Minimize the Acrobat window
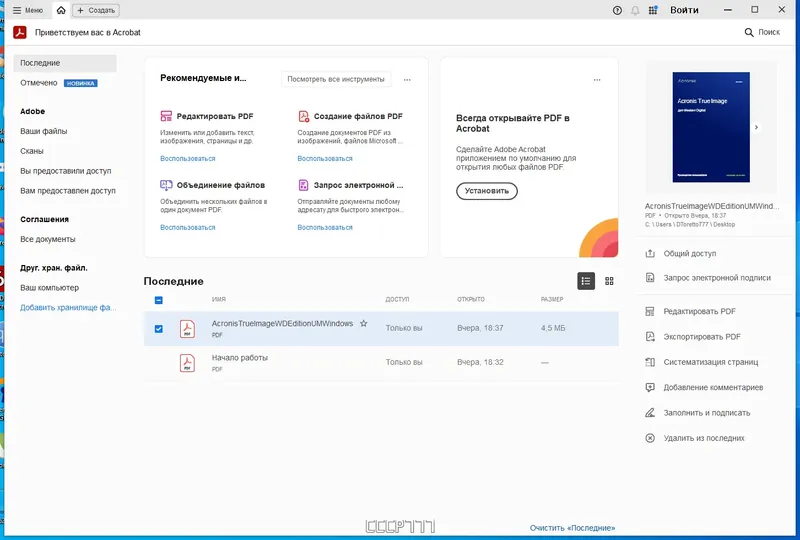The image size is (800, 540). point(728,10)
